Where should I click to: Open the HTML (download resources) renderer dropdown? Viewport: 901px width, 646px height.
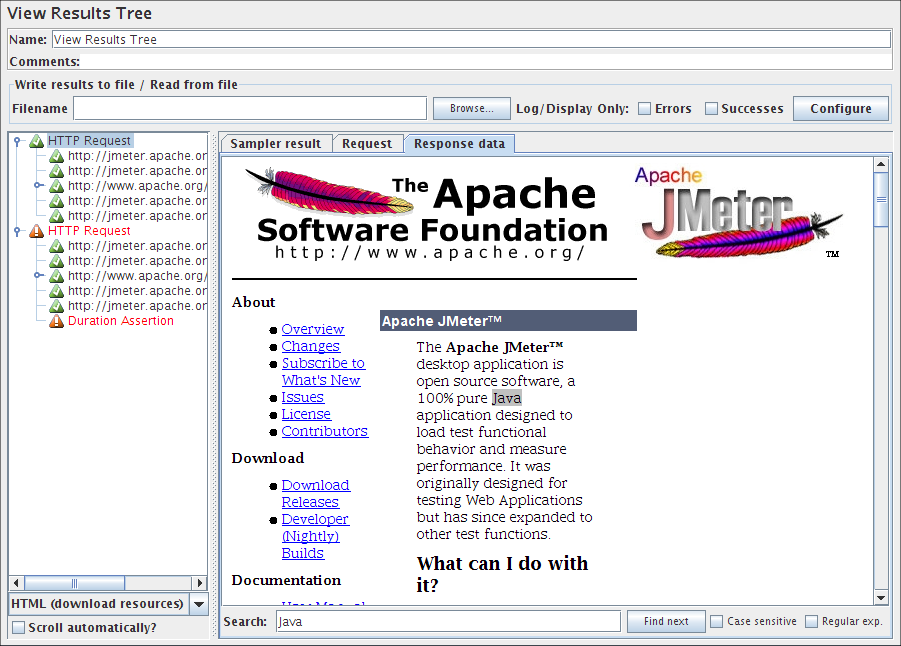(x=198, y=604)
